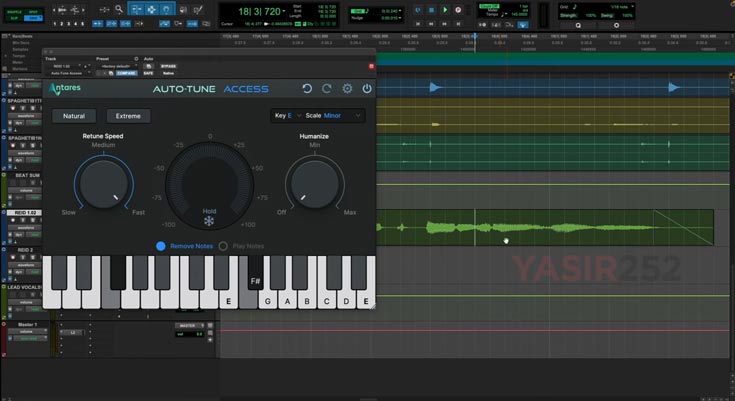Click the Antares logo
Image resolution: width=735 pixels, height=401 pixels.
pos(65,88)
